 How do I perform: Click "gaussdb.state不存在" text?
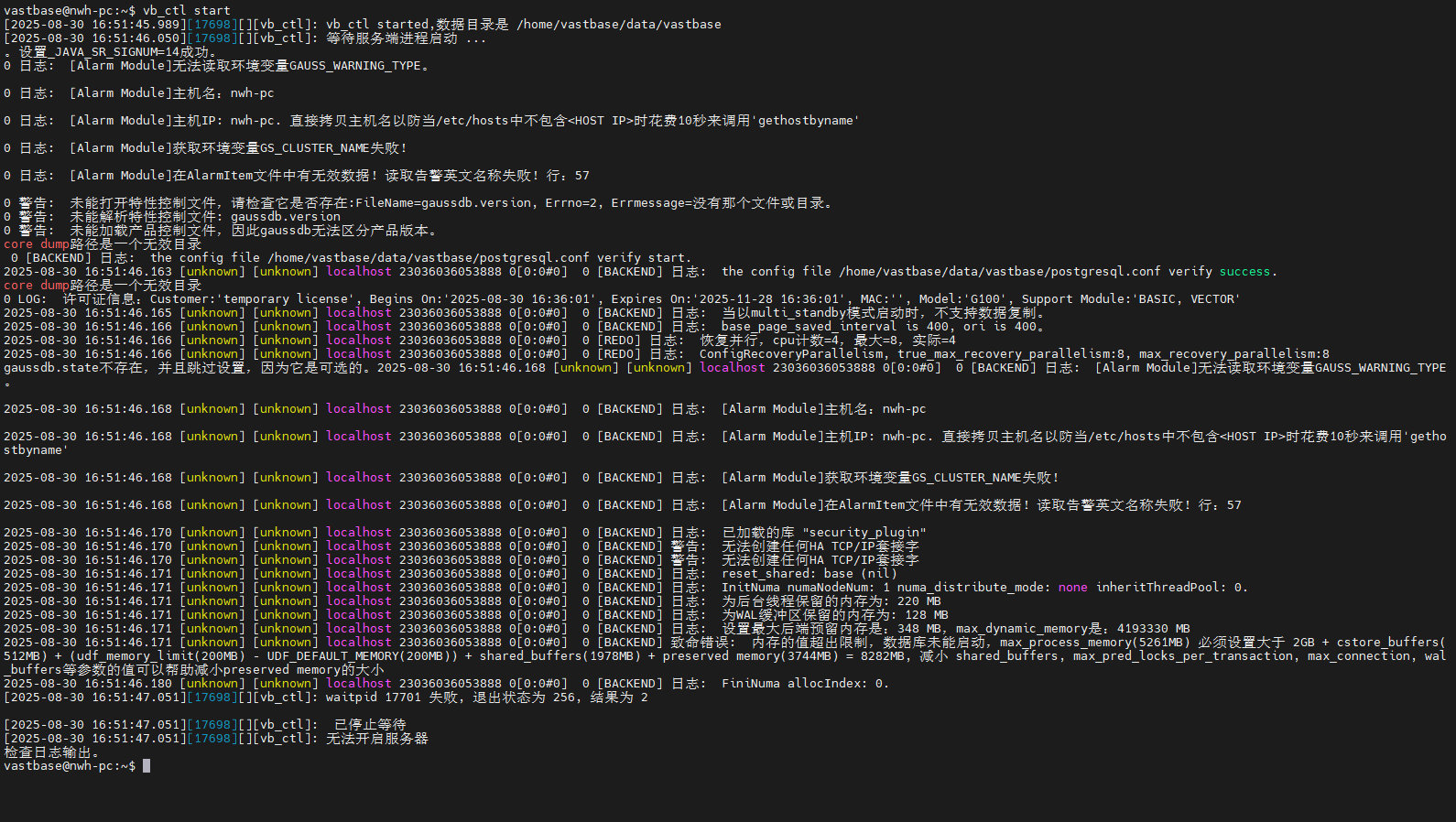(73, 368)
